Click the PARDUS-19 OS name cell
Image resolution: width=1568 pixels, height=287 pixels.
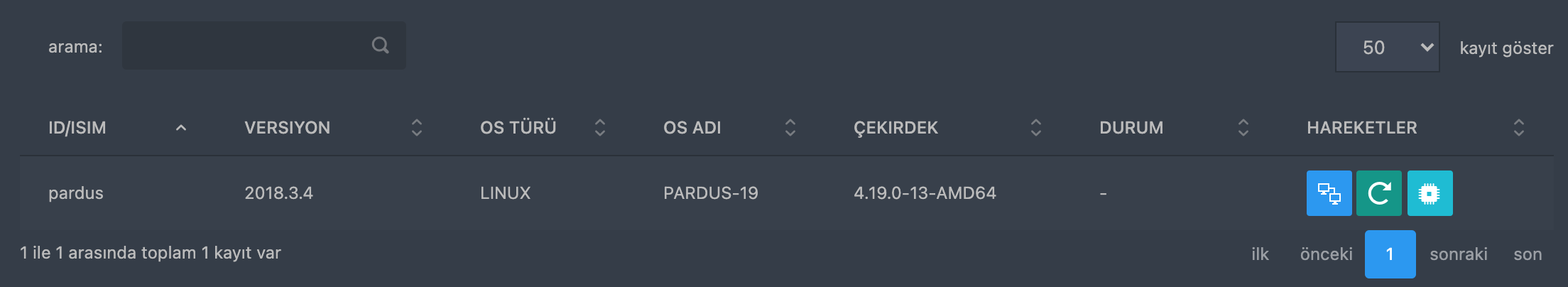710,193
